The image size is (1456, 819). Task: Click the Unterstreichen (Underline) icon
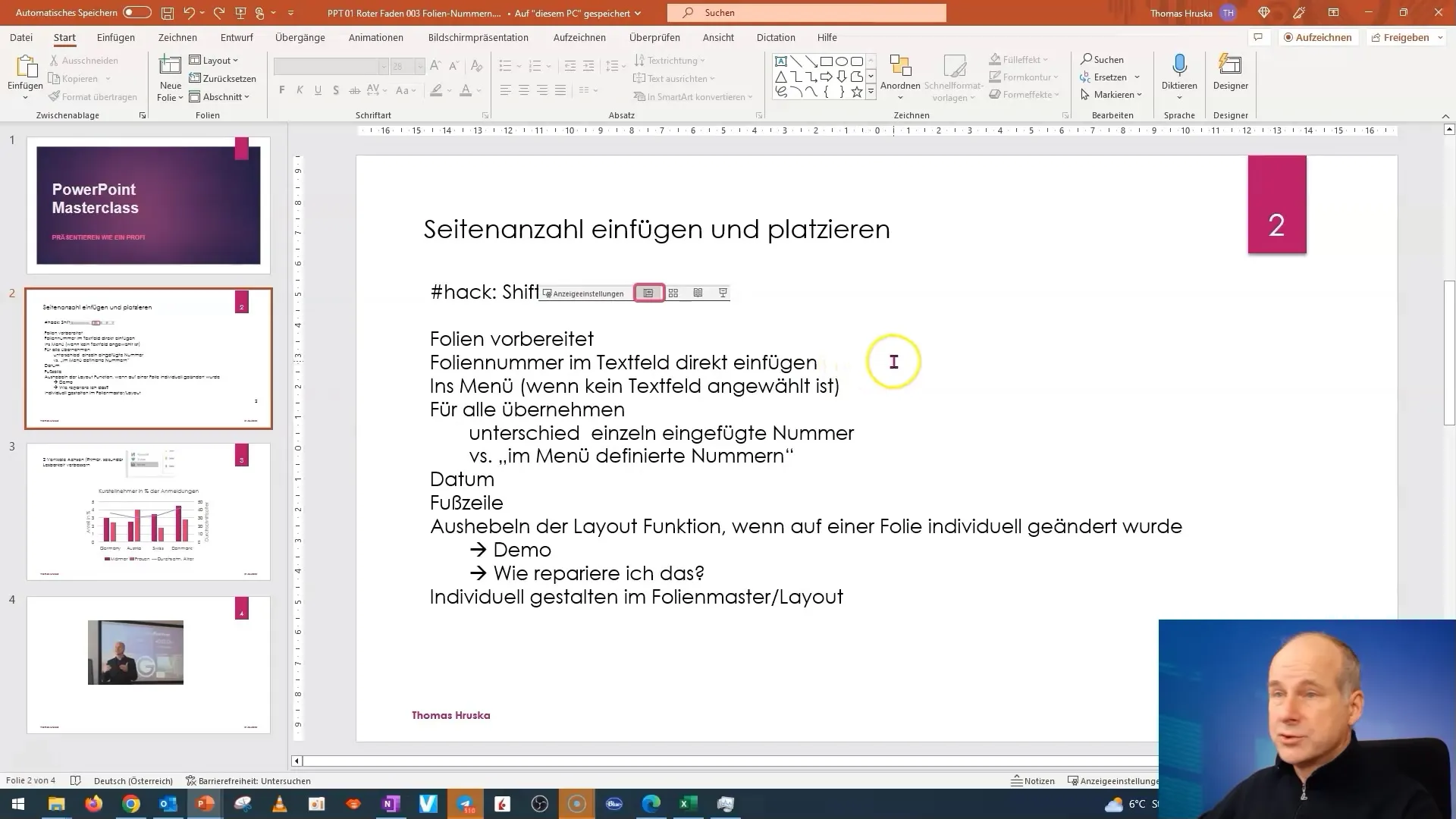coord(318,91)
